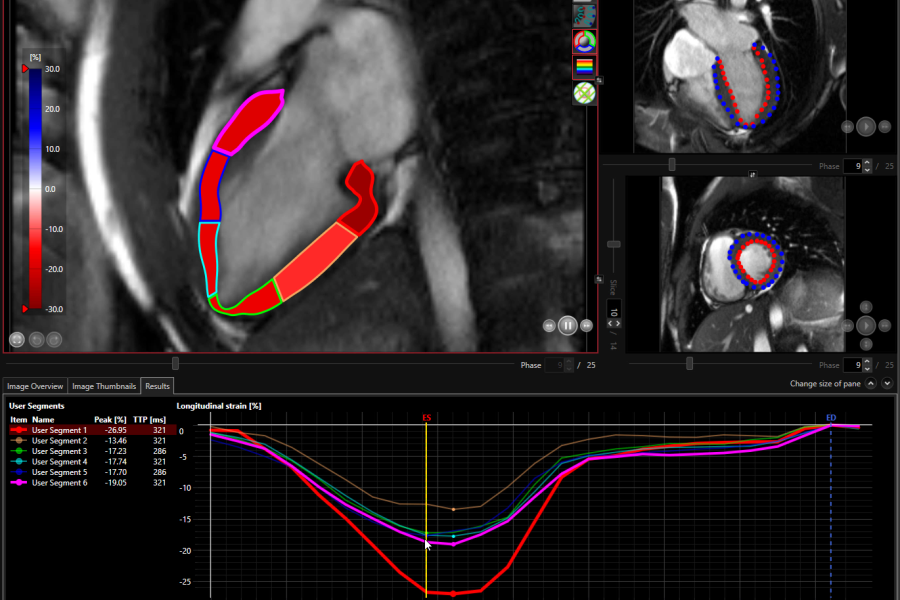Step to next frame in main viewer
The height and width of the screenshot is (600, 900).
(586, 325)
